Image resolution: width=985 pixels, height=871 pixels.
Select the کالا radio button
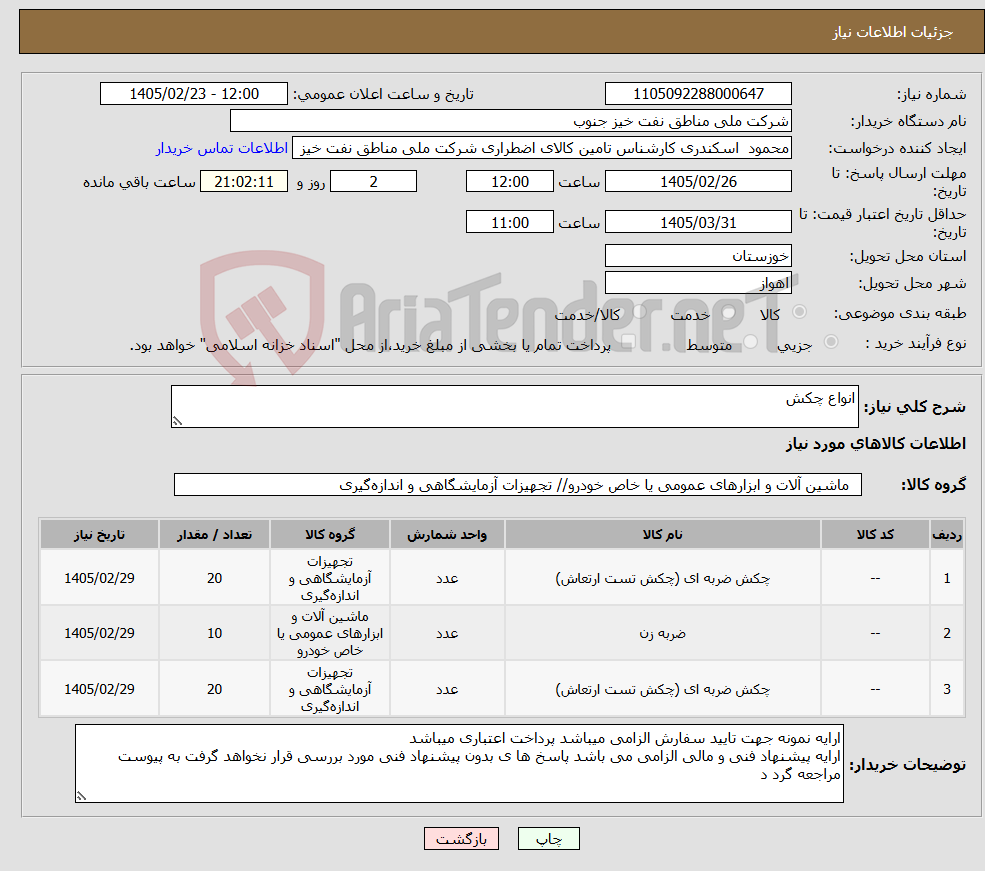[x=800, y=311]
